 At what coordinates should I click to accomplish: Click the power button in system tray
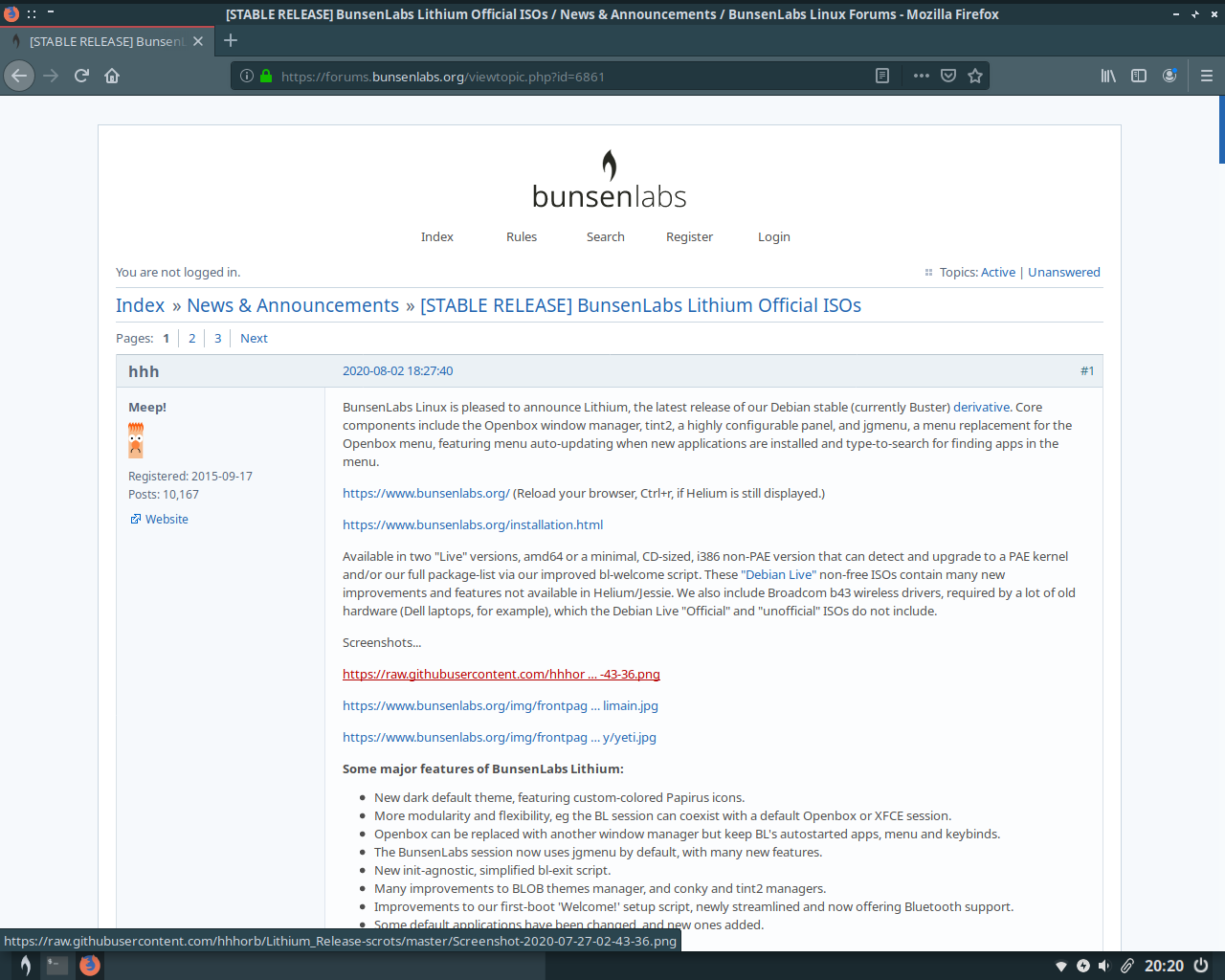click(x=1201, y=966)
